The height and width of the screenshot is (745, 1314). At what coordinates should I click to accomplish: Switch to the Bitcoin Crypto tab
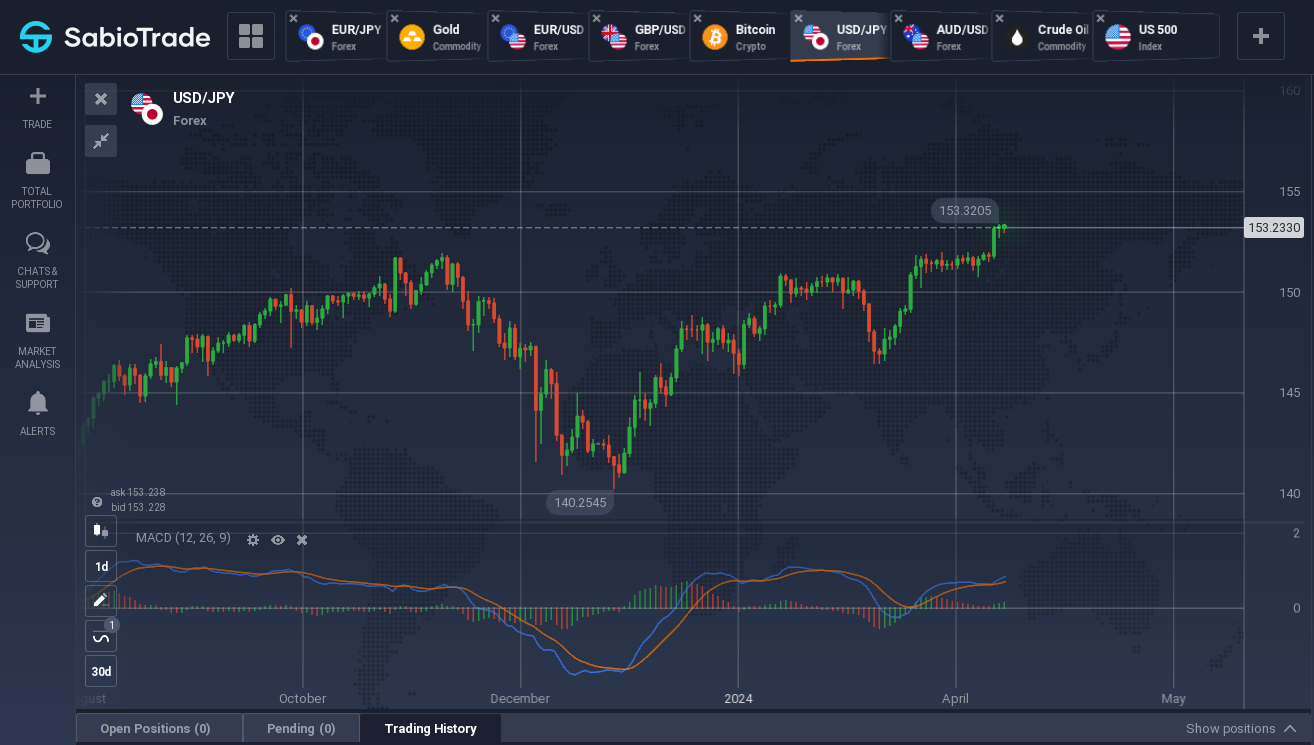(738, 37)
